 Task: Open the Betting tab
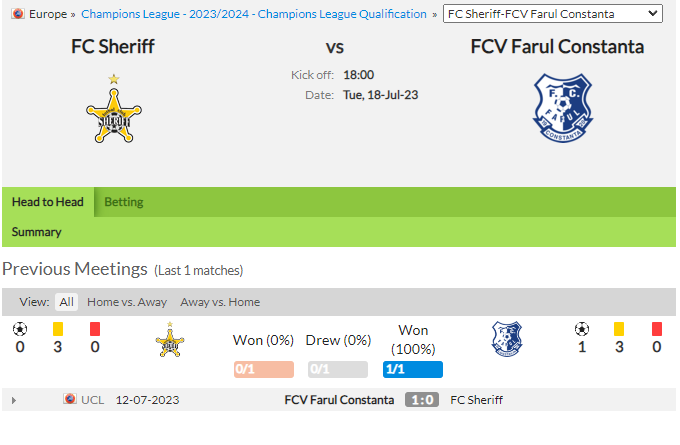coord(124,202)
